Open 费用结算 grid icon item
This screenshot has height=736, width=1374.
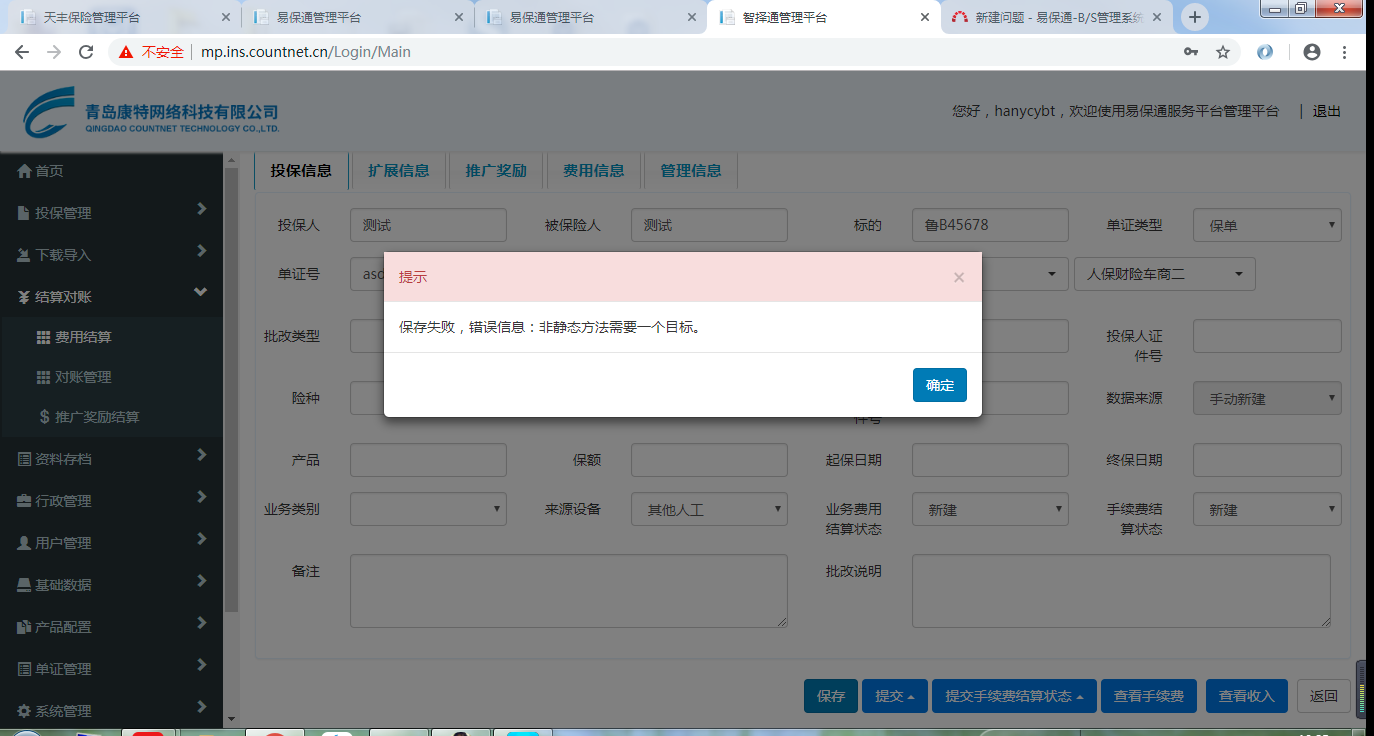click(x=43, y=337)
